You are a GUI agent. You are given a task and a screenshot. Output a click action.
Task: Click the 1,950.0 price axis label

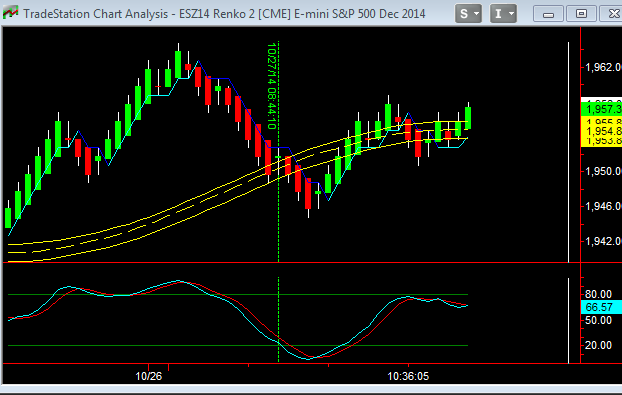pos(603,171)
